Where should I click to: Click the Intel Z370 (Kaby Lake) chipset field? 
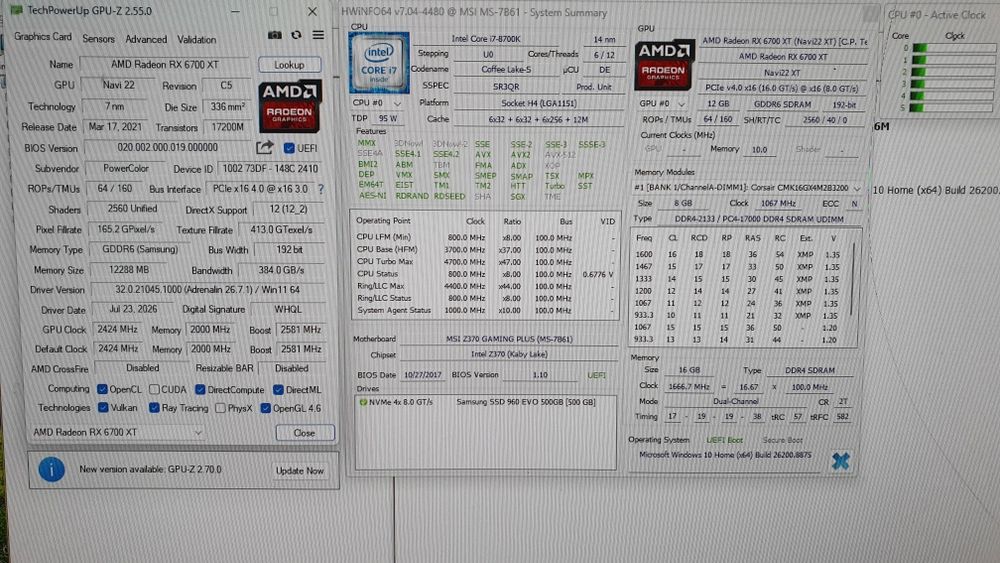point(509,355)
